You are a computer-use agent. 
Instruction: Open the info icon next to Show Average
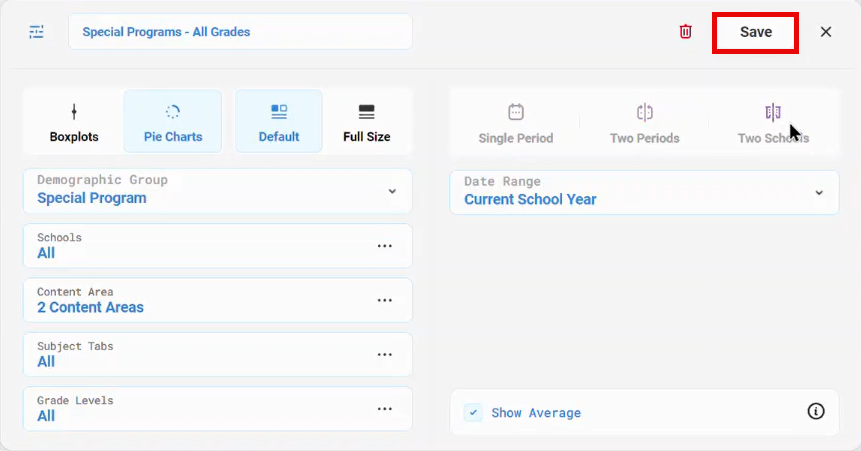click(x=816, y=411)
